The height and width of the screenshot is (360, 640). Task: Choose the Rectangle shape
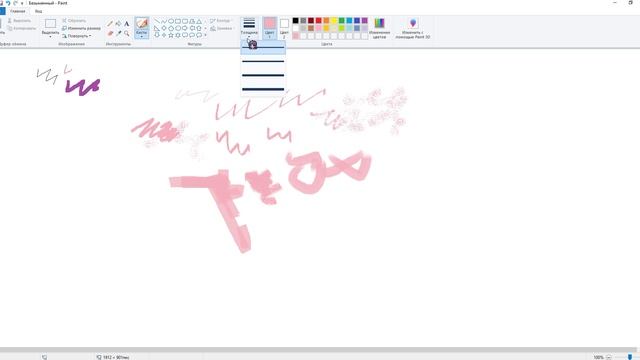178,21
